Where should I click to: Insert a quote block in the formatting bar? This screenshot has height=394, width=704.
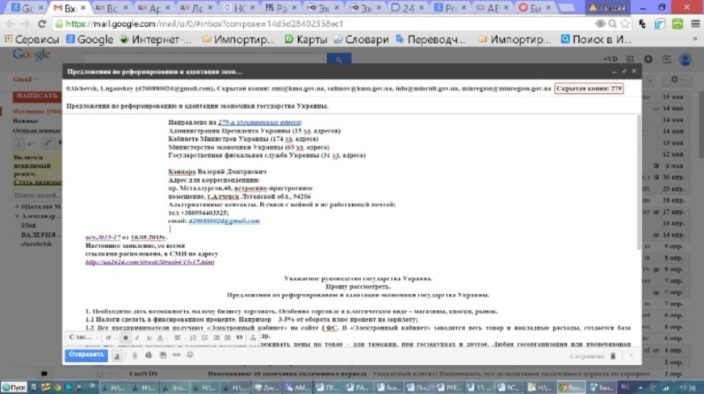[239, 337]
